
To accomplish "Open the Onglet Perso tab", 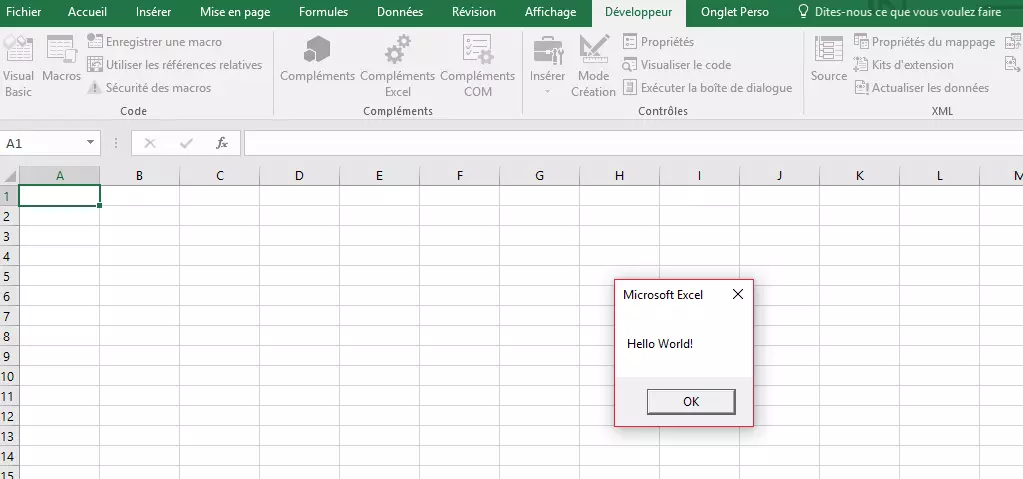I will click(x=735, y=12).
